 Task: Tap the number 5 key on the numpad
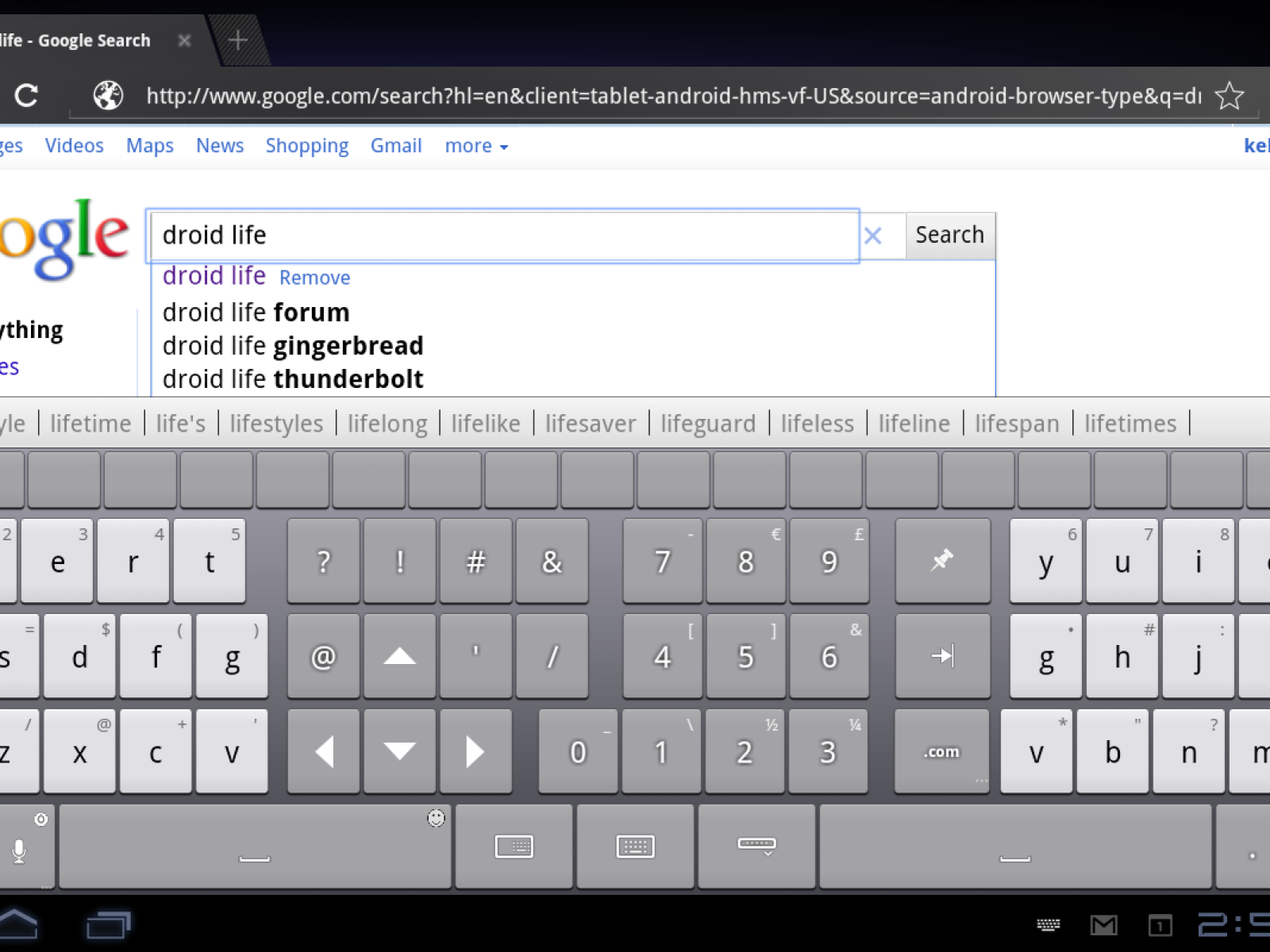click(x=746, y=656)
